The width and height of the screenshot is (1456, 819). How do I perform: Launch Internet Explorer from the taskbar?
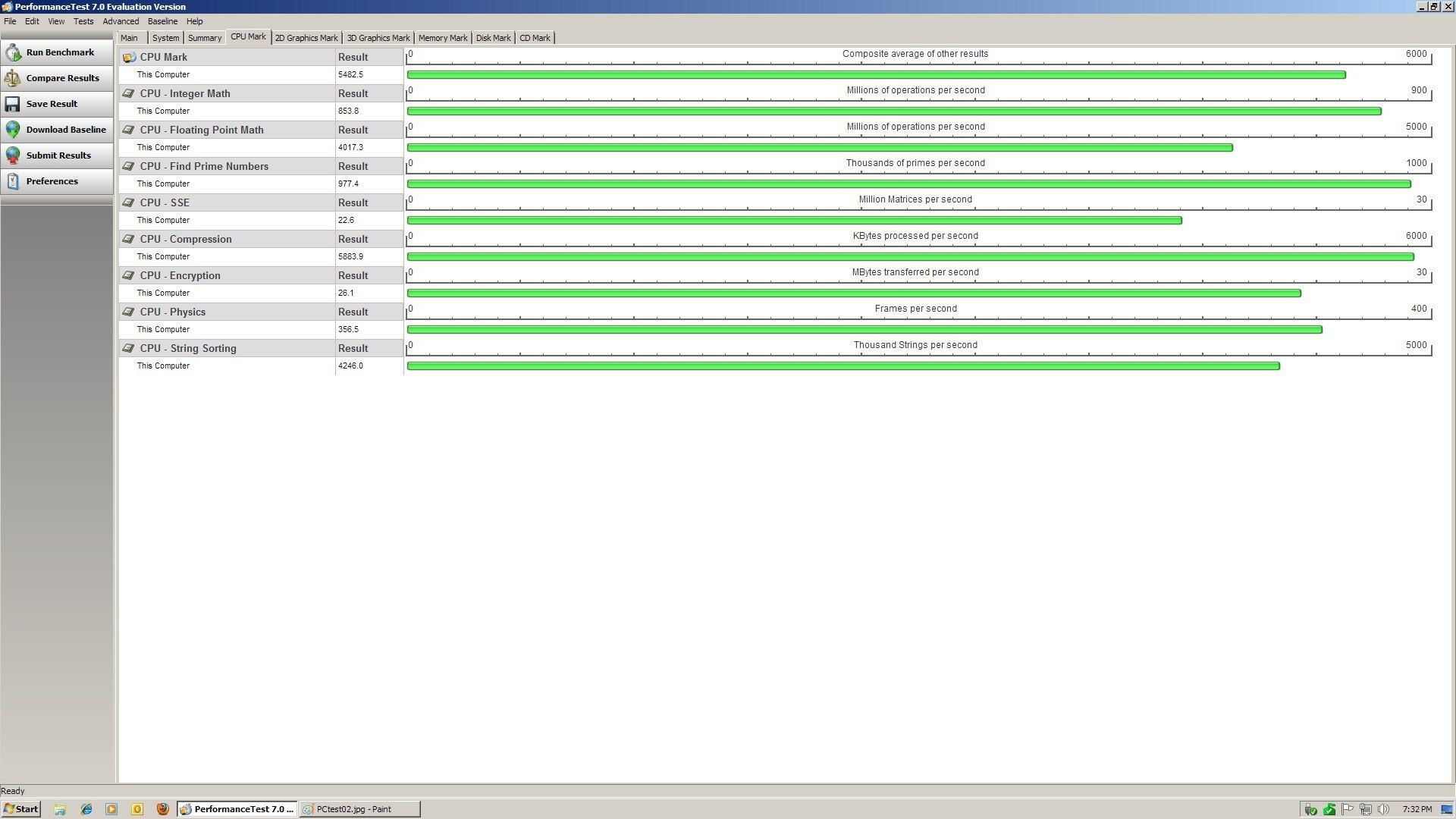(86, 809)
